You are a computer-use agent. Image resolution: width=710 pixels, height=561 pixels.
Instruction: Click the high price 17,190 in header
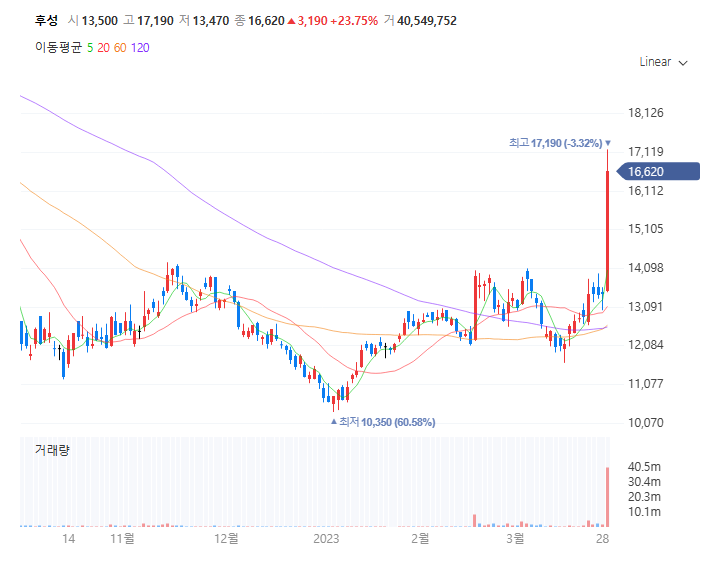[155, 21]
